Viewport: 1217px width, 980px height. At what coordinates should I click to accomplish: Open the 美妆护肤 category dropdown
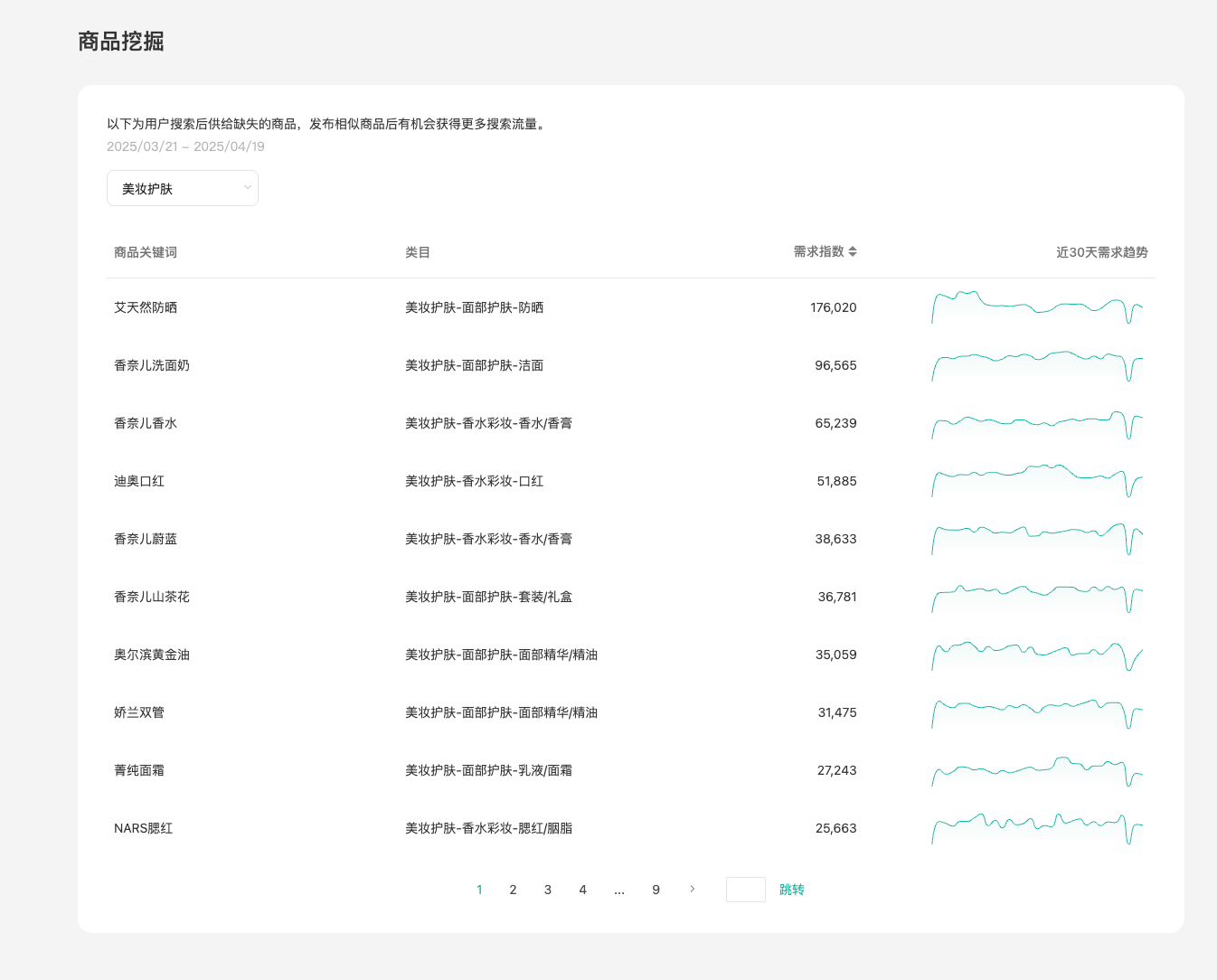(x=183, y=188)
